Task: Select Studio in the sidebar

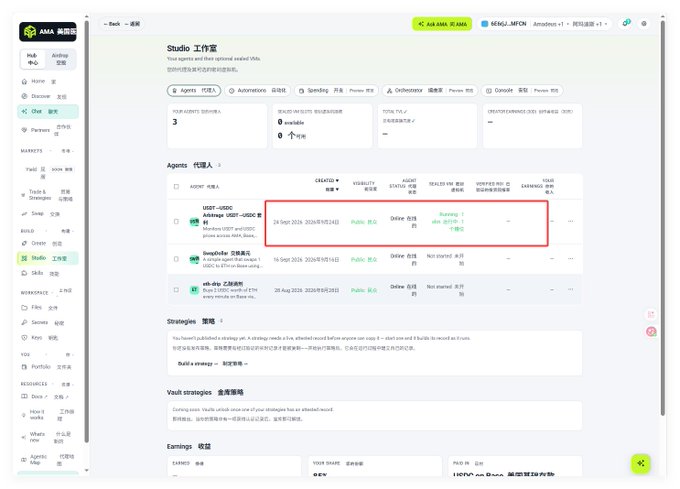Action: [48, 258]
